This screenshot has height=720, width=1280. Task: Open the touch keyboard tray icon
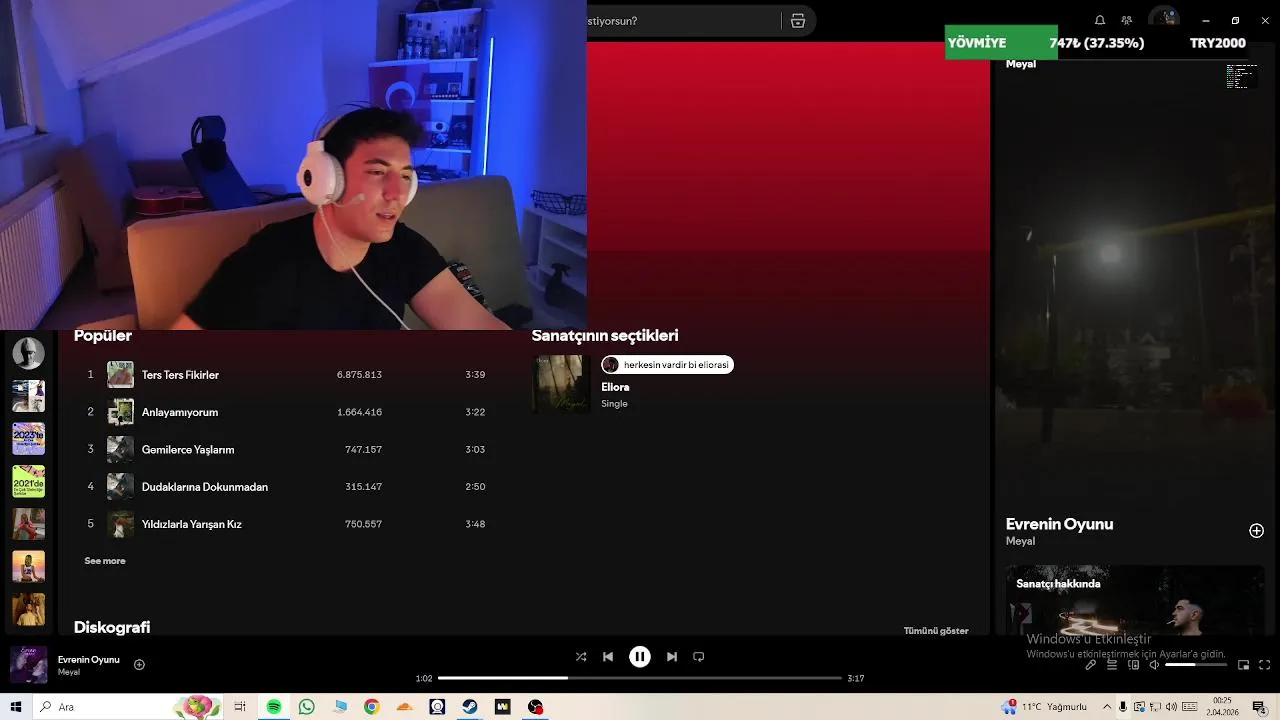pos(1189,707)
